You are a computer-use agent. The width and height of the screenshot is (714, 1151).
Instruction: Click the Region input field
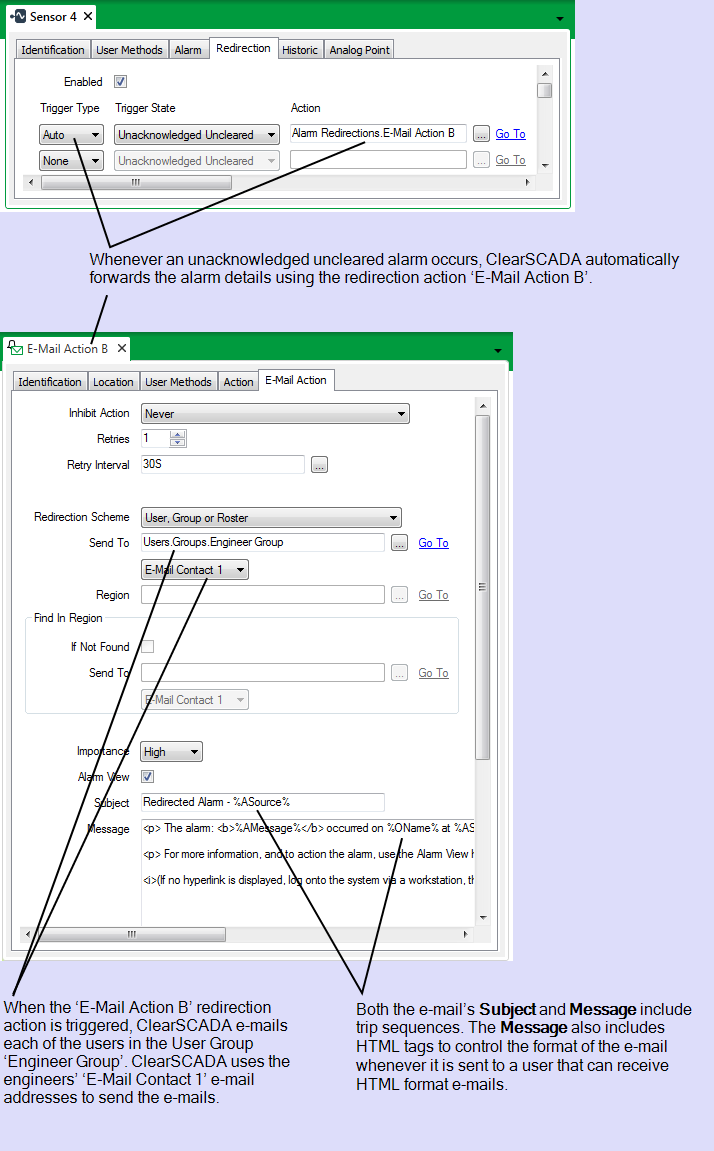[x=263, y=595]
